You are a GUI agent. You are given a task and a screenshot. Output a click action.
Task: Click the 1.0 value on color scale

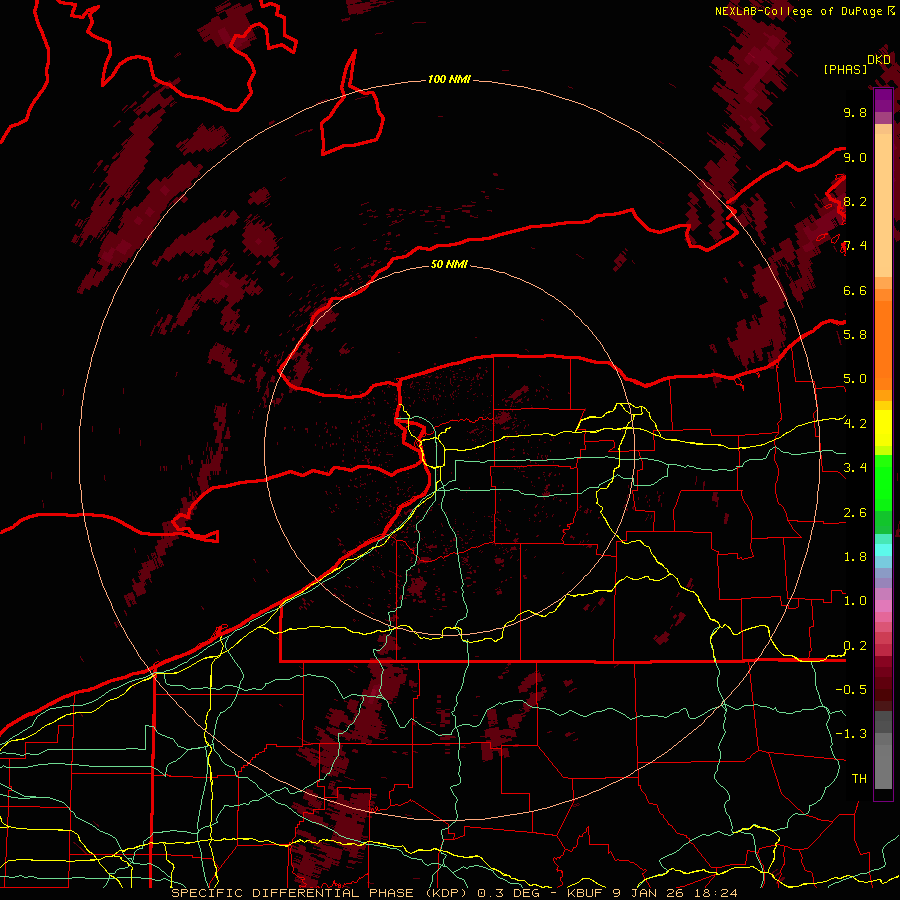pos(855,601)
